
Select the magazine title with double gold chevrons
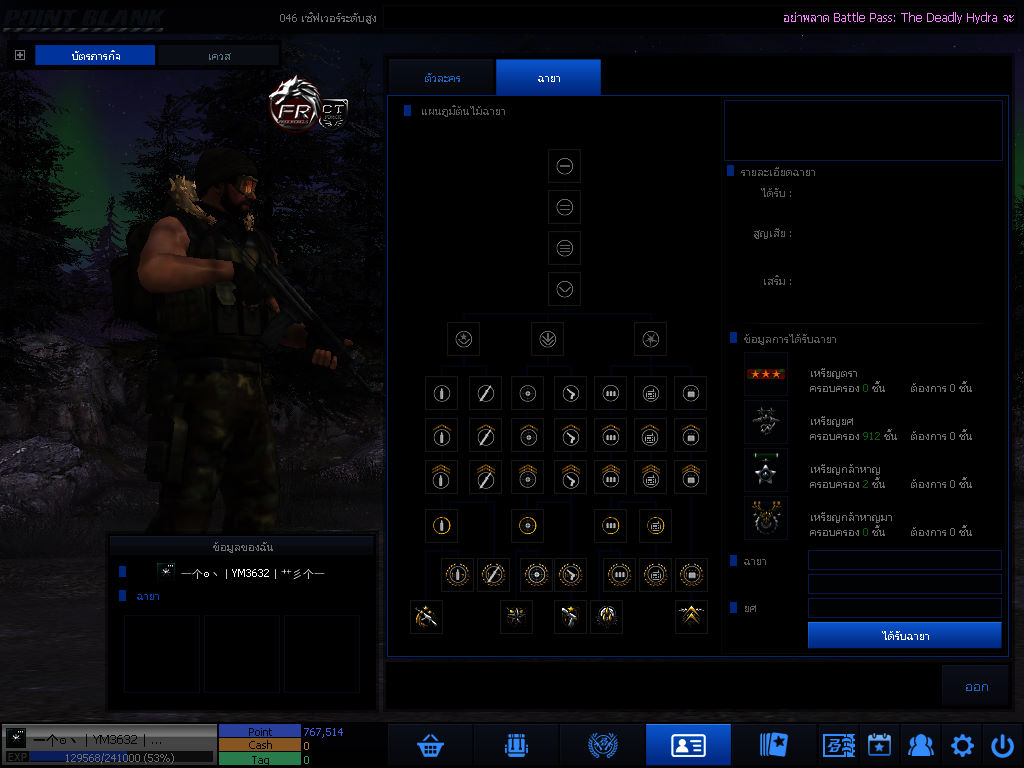pyautogui.click(x=611, y=477)
